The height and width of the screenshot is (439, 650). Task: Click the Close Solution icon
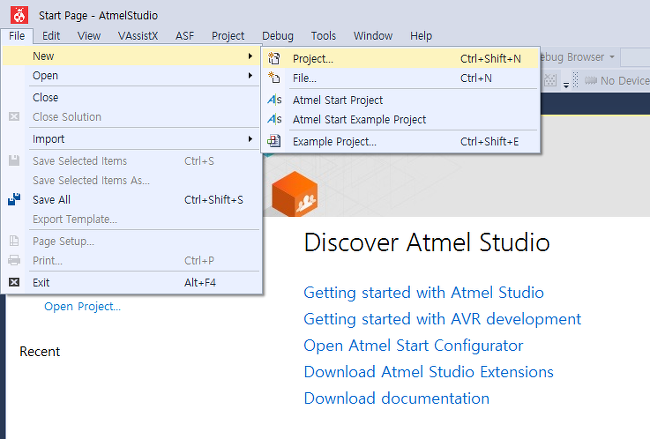pyautogui.click(x=14, y=116)
